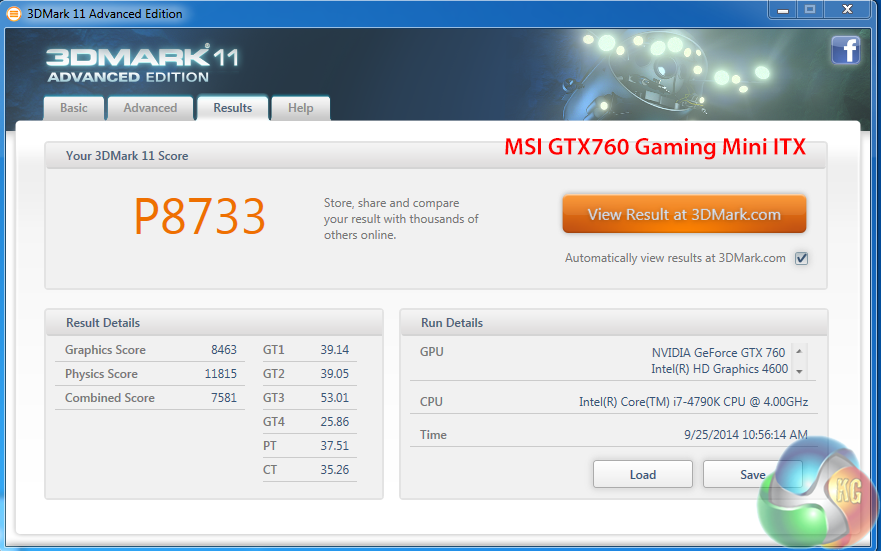Click the Your 3DMark 11 Score header
Viewport: 881px width, 551px height.
[x=127, y=156]
